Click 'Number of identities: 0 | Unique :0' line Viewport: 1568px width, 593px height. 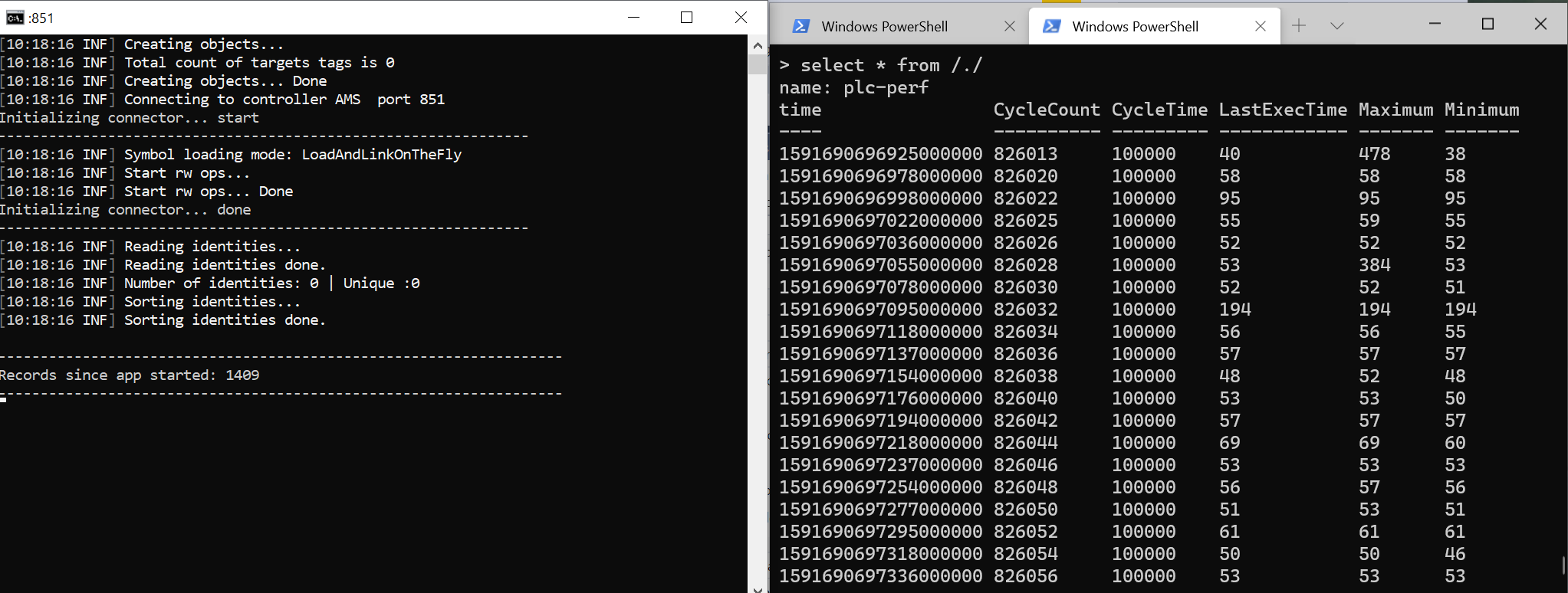(210, 283)
